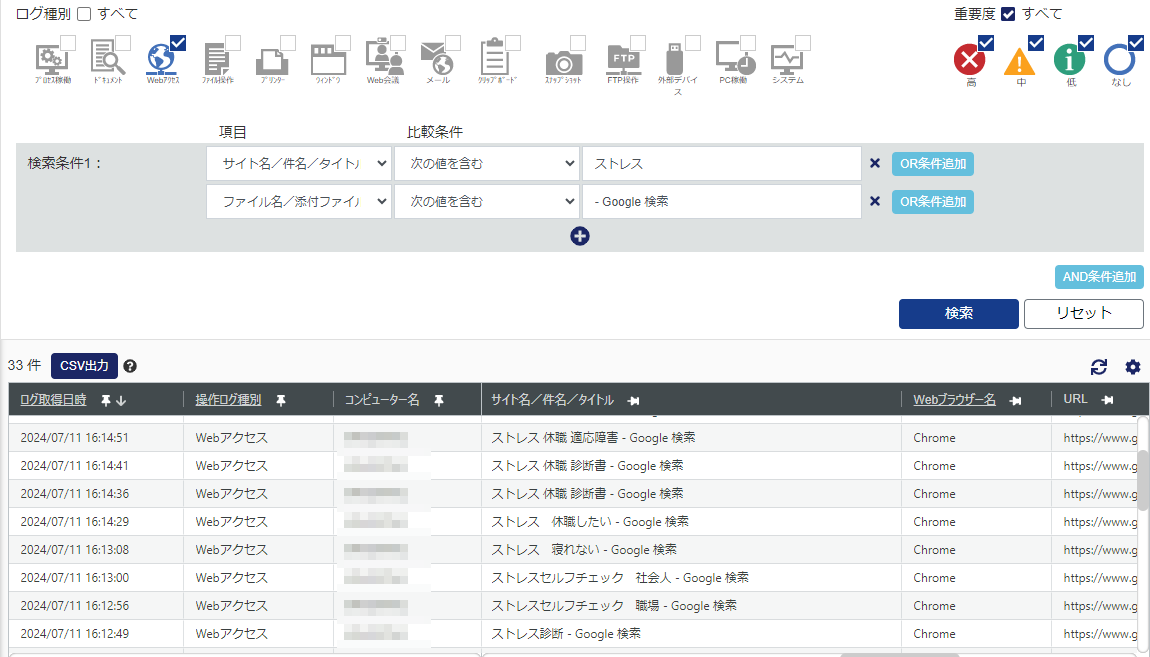Uncheck the なし severity checkbox
The width and height of the screenshot is (1150, 657).
click(1135, 43)
